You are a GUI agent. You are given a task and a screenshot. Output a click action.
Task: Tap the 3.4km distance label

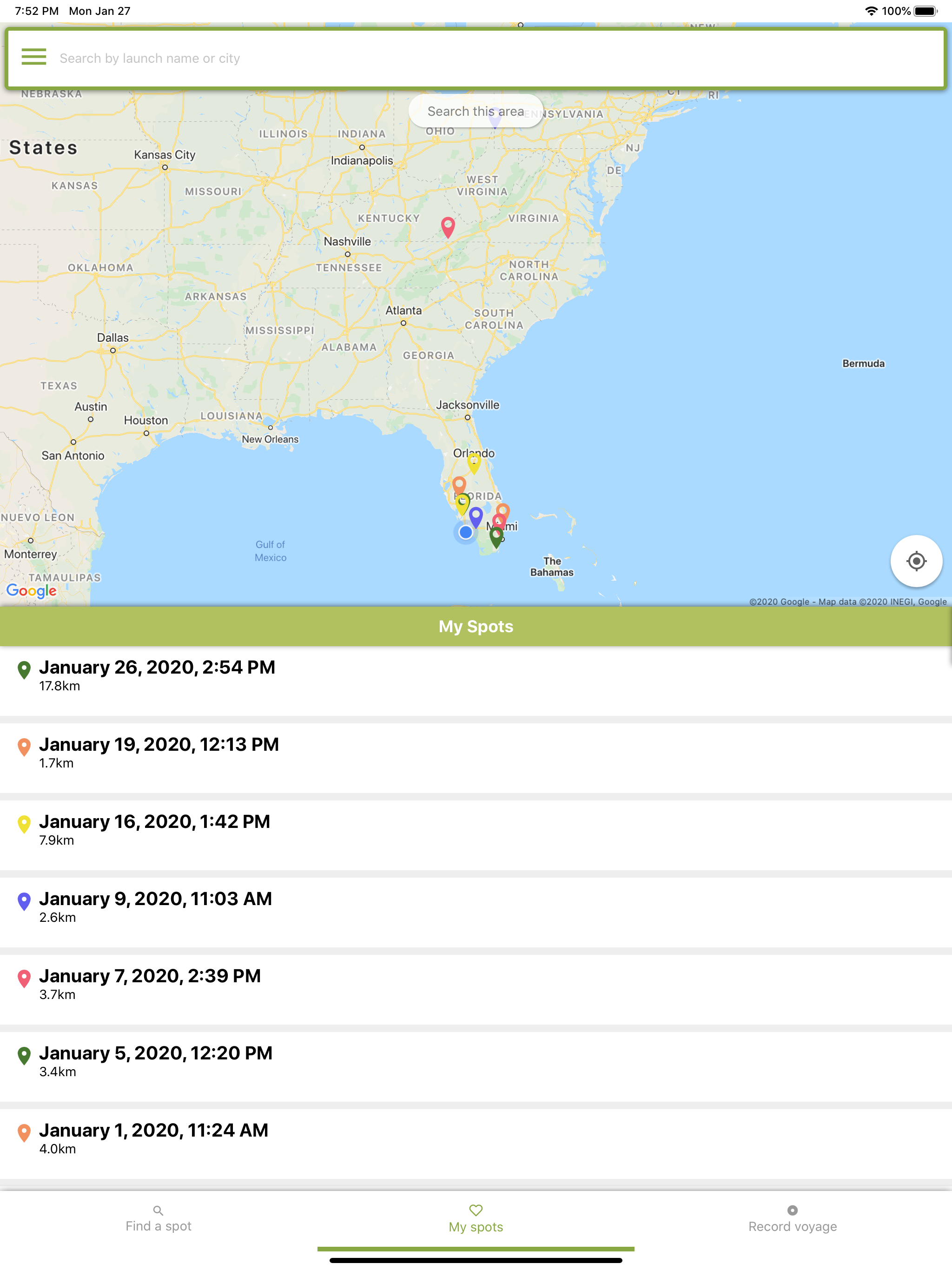click(x=58, y=1072)
